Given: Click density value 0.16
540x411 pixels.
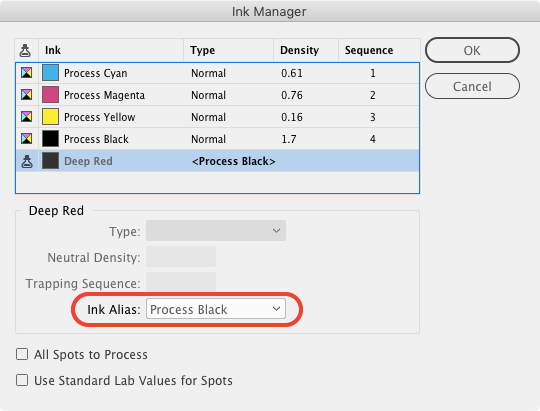Looking at the screenshot, I should pyautogui.click(x=292, y=117).
